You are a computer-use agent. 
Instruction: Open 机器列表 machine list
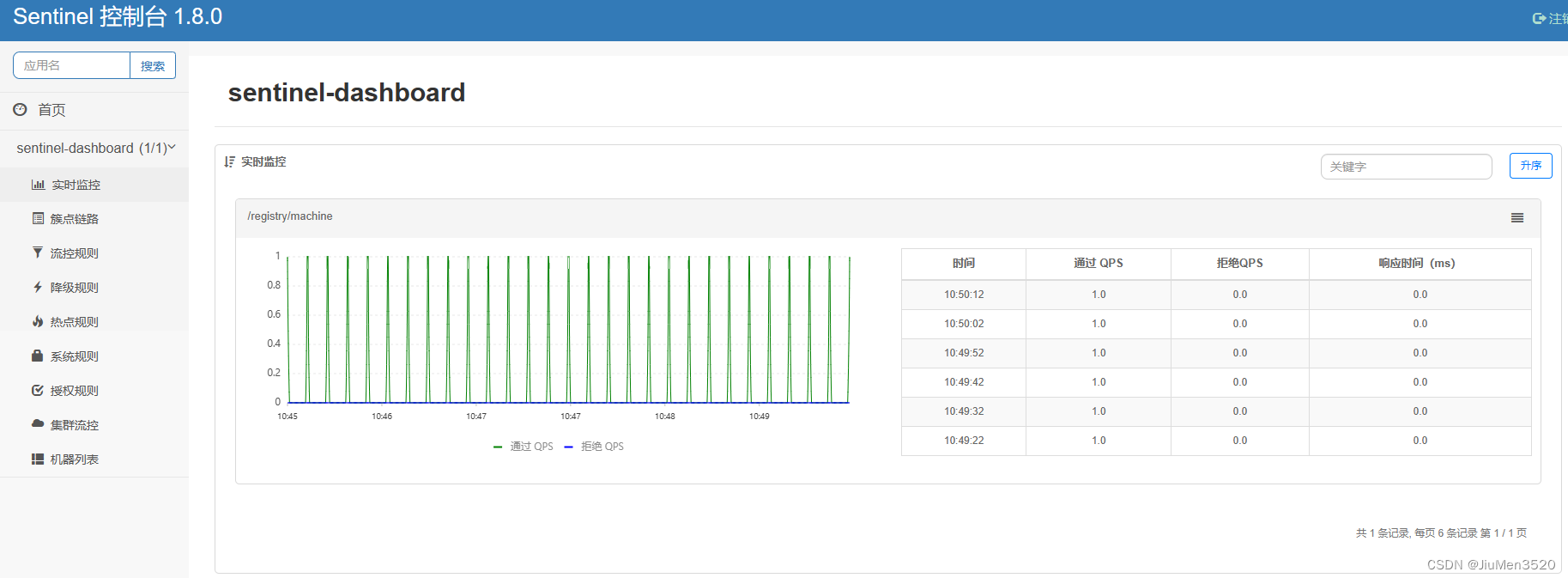tap(74, 459)
